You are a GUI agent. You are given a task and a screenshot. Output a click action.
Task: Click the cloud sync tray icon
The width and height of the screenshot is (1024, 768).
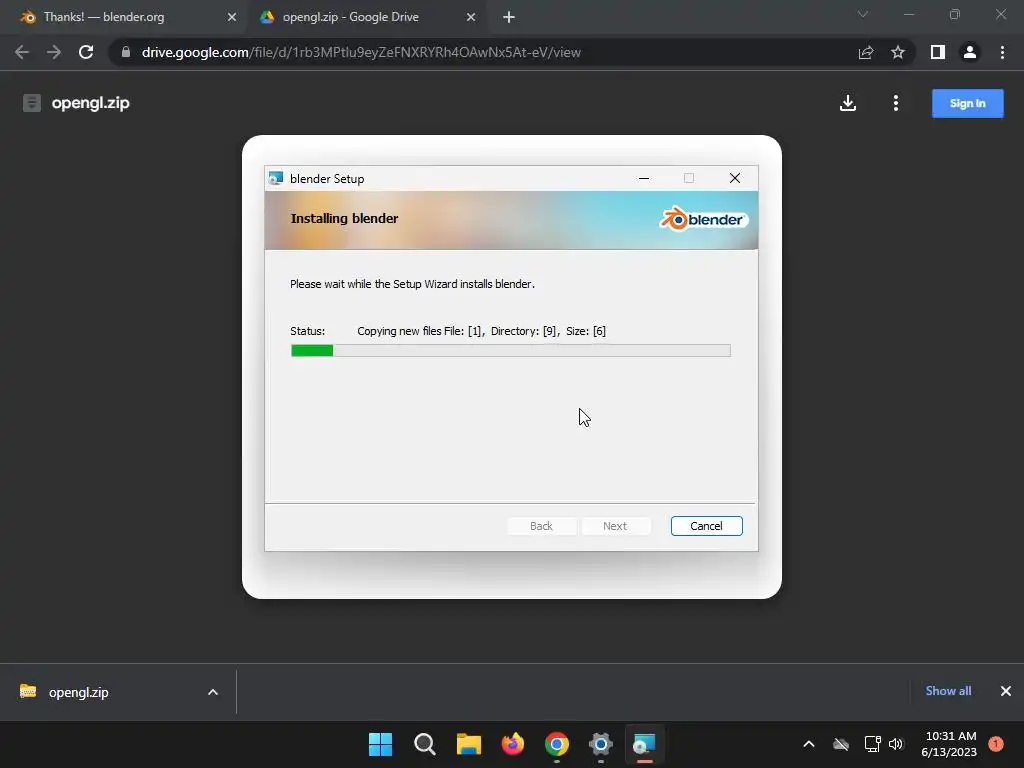[840, 744]
